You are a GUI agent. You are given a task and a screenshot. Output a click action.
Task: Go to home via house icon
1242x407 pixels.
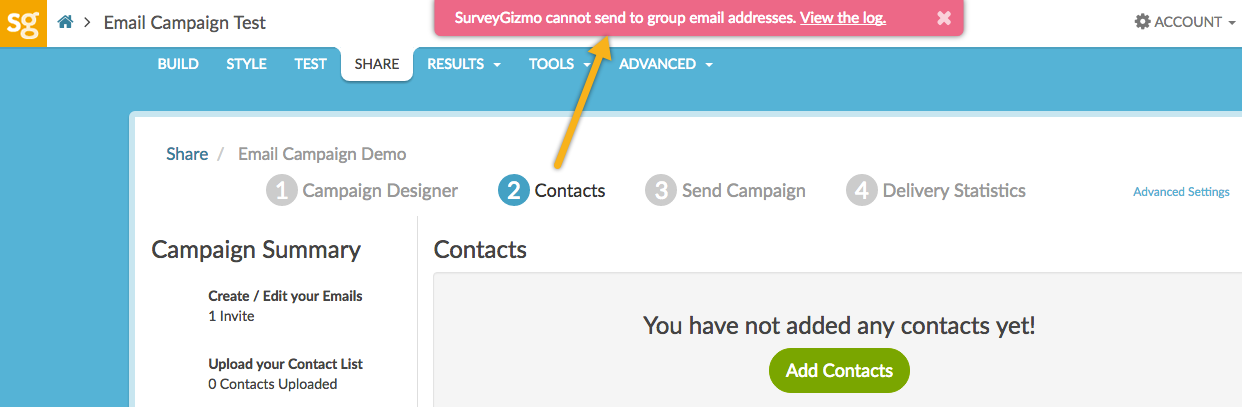[x=66, y=22]
